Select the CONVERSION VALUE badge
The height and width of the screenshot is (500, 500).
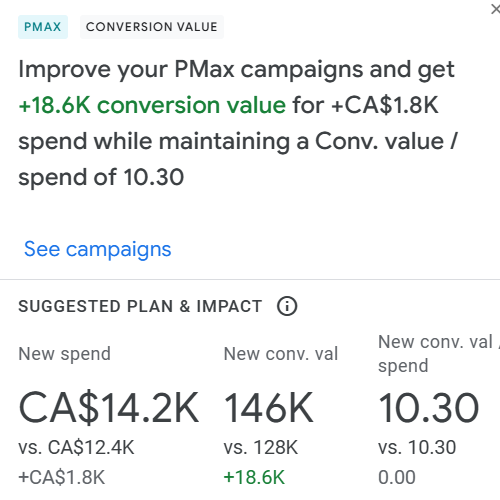click(152, 27)
